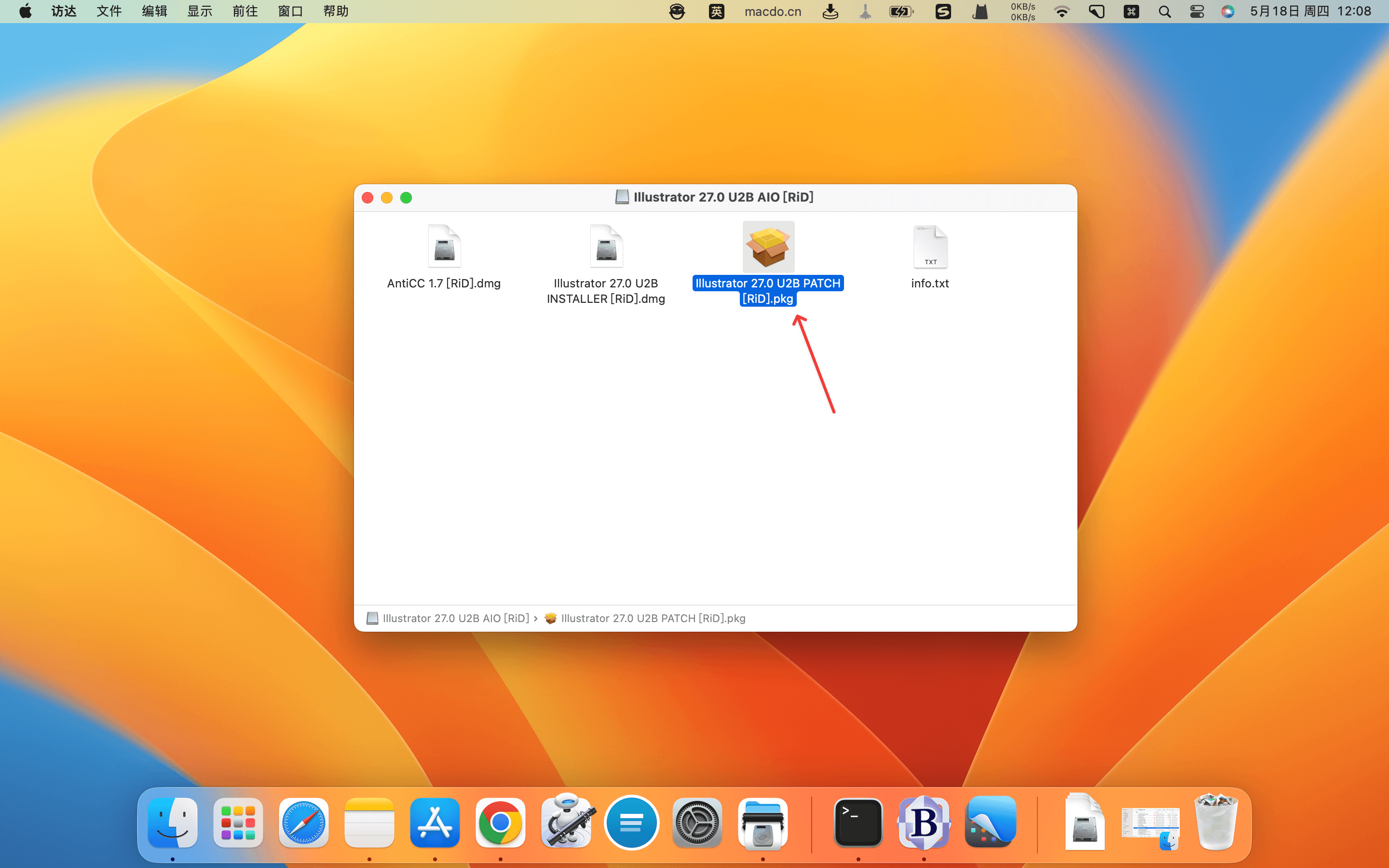
Task: Select the info.txt file icon
Action: pyautogui.click(x=930, y=247)
